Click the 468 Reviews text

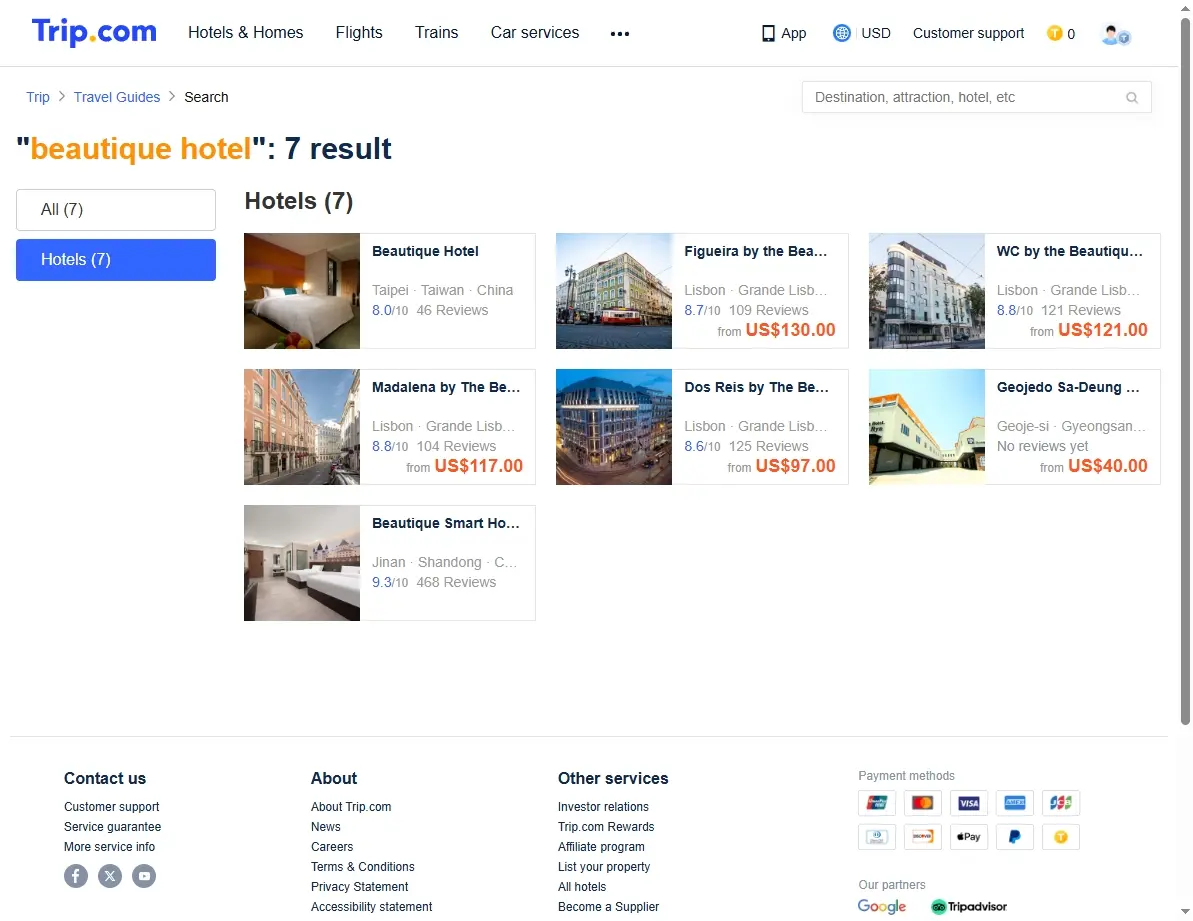click(x=456, y=583)
